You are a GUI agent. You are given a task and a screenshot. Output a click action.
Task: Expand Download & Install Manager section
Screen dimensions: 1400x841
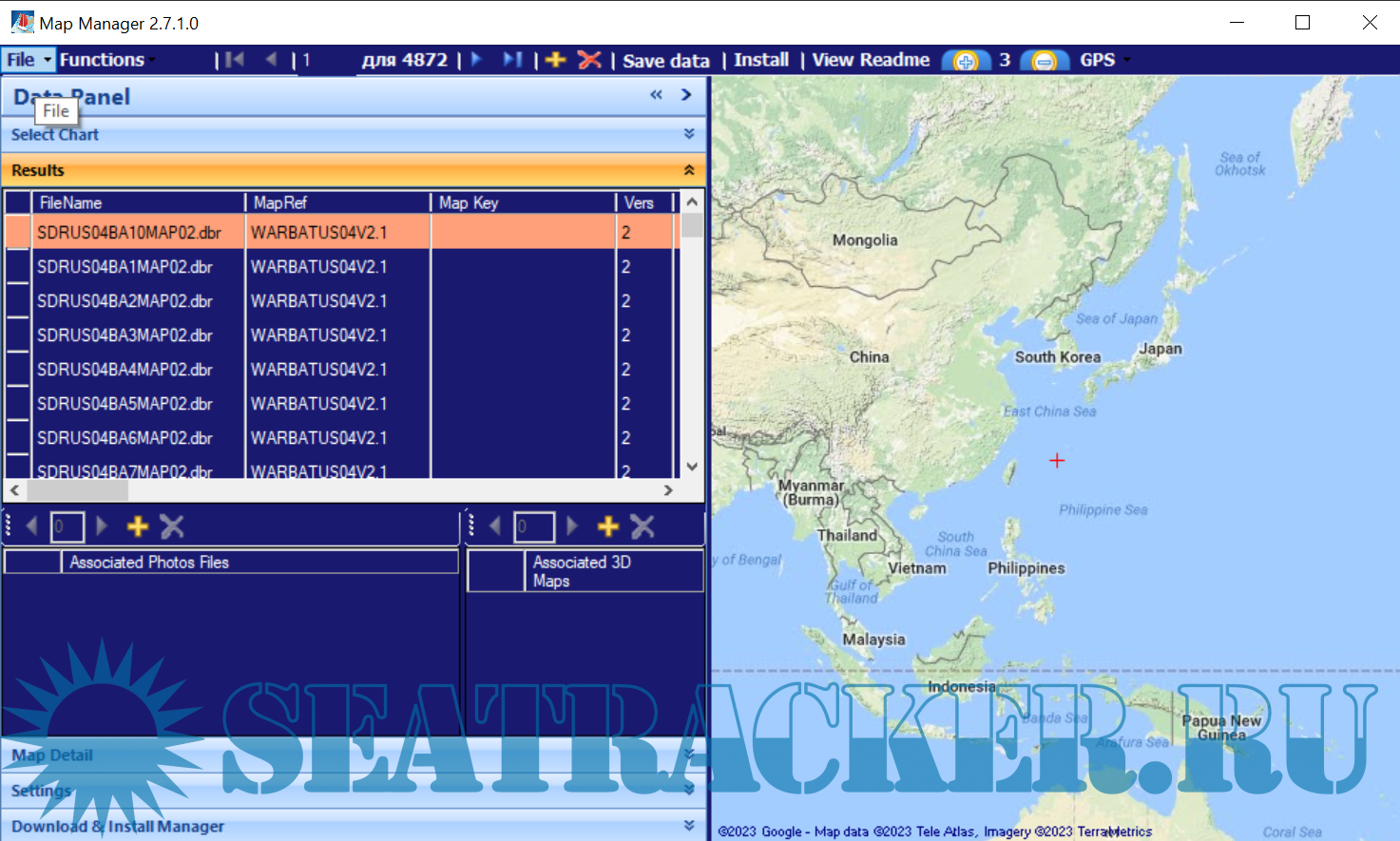689,826
